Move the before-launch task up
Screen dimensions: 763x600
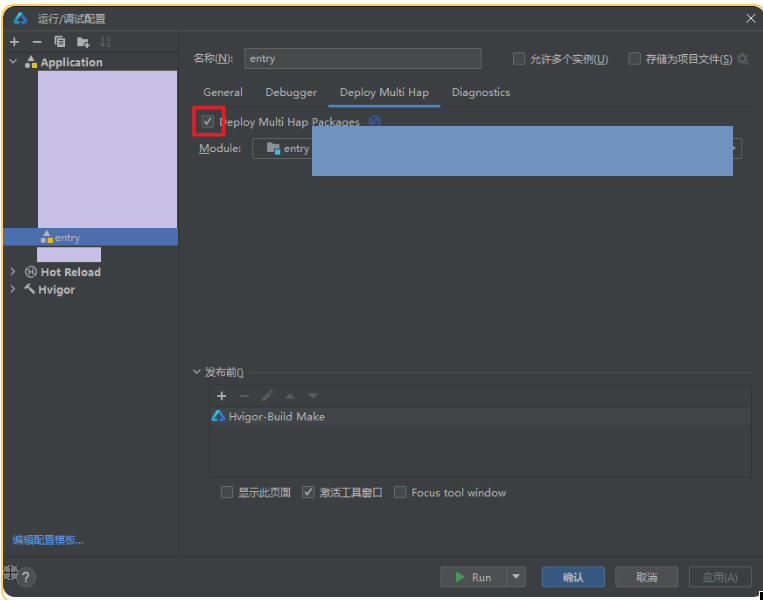(x=290, y=396)
